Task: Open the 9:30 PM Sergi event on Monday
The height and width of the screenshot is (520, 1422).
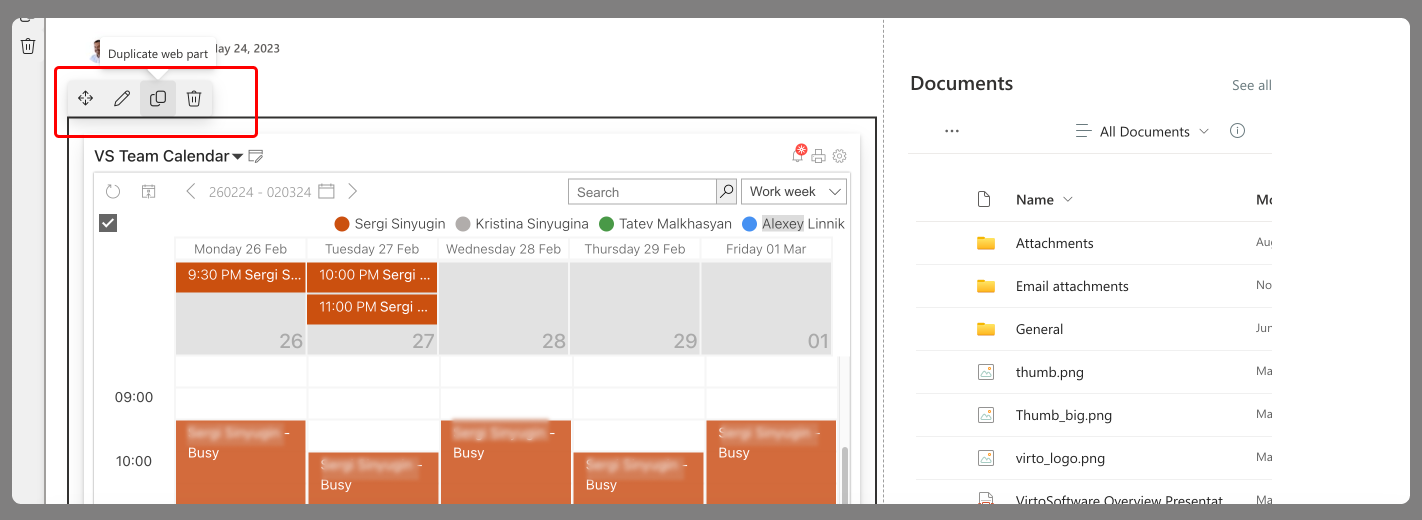Action: click(241, 277)
